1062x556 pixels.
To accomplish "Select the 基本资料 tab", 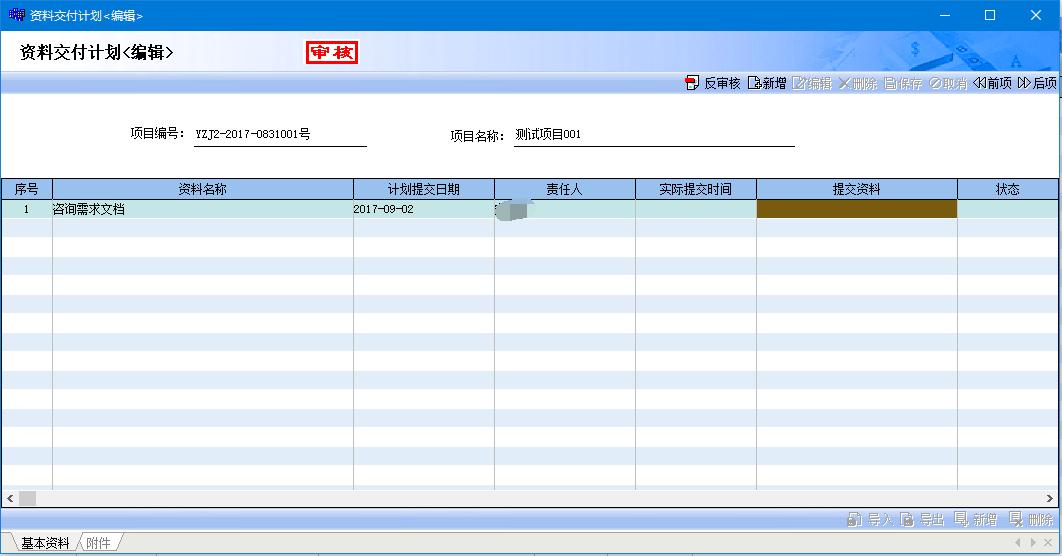I will [x=45, y=543].
